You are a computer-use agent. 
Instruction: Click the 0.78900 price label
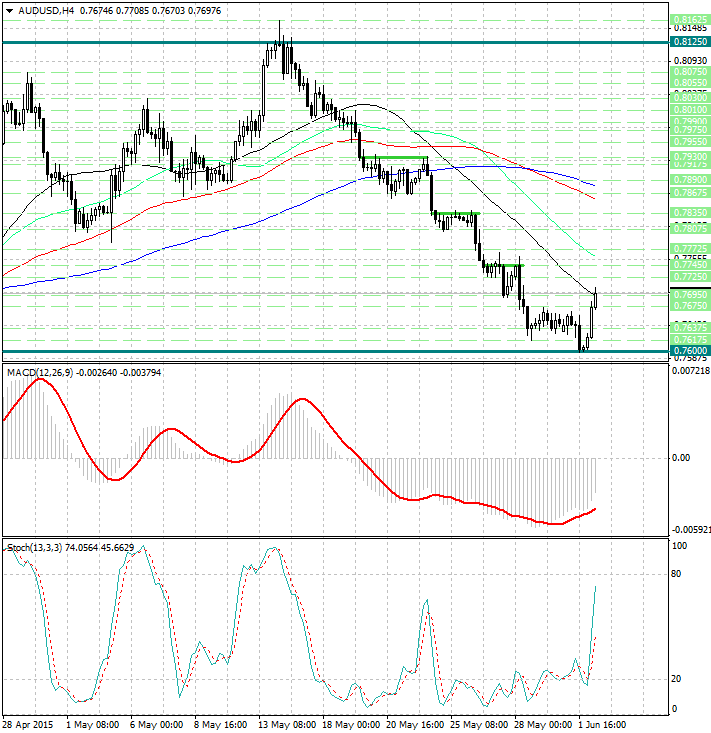690,180
